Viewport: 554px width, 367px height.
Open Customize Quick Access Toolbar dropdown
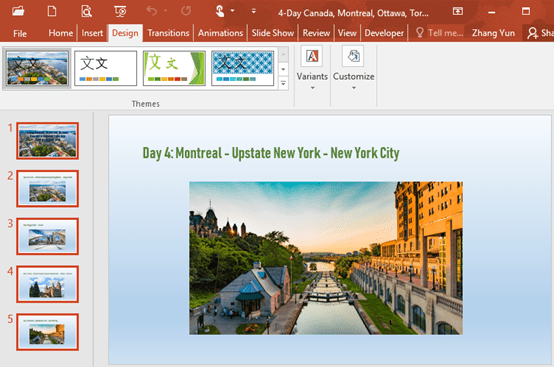click(x=254, y=11)
